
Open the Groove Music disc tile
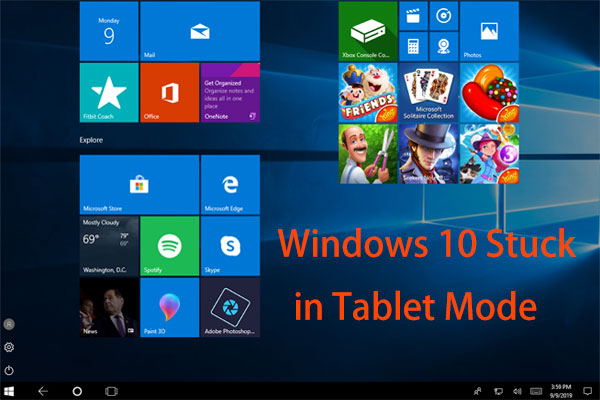pyautogui.click(x=443, y=16)
